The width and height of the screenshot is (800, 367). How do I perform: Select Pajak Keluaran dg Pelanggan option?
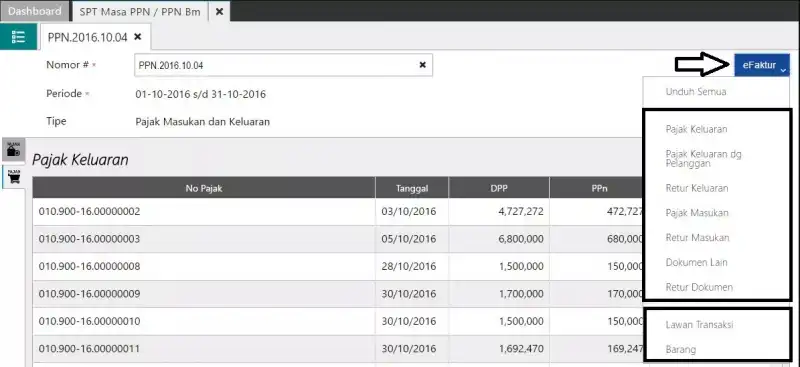click(x=704, y=159)
